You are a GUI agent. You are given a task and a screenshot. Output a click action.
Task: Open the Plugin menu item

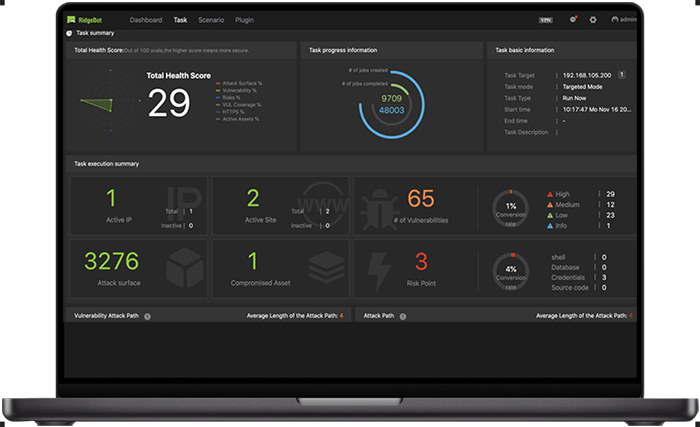click(x=244, y=19)
